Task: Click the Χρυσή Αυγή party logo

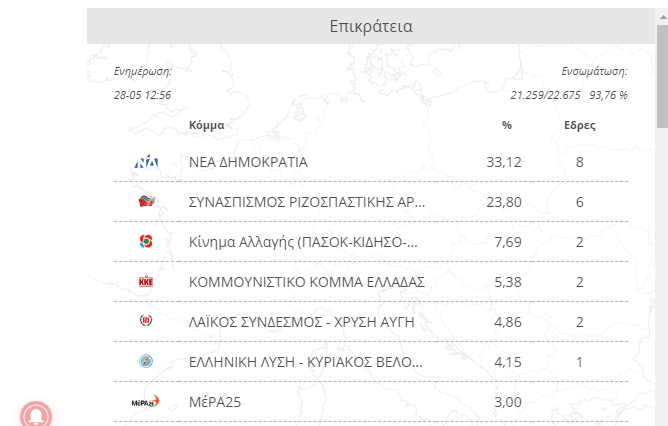Action: [x=146, y=322]
